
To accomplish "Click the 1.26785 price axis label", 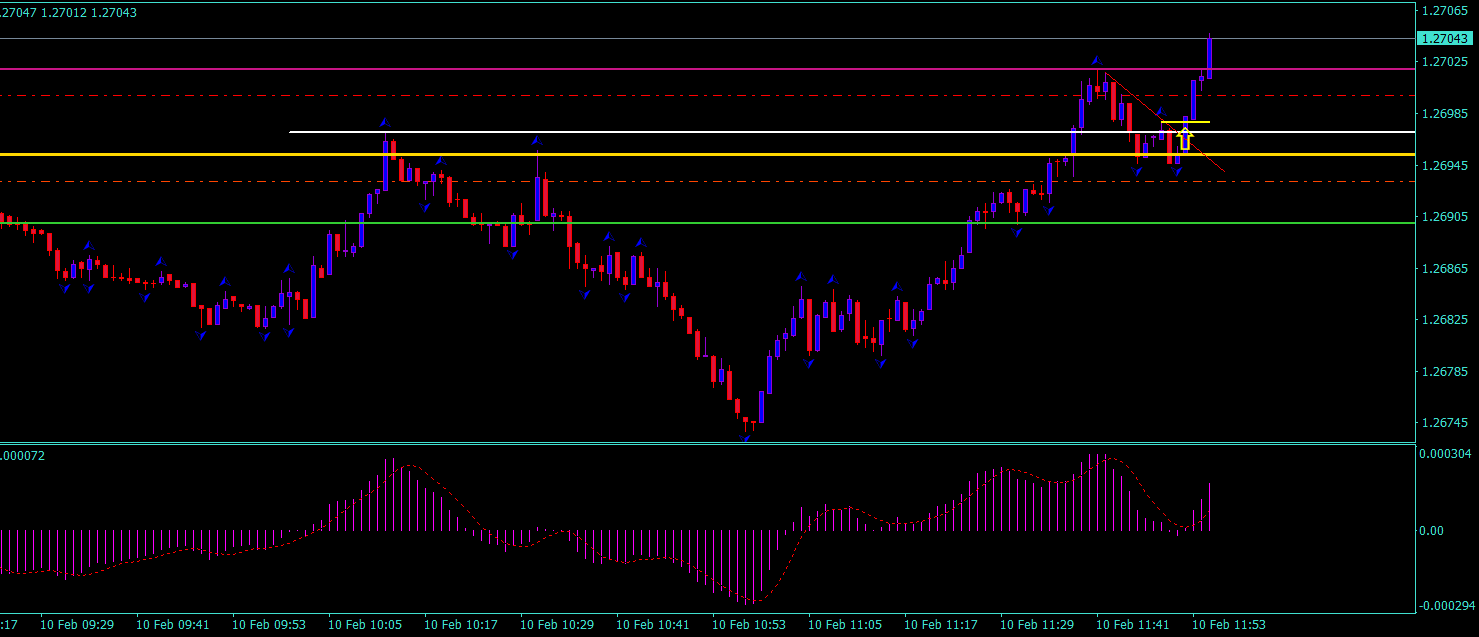I will tap(1443, 372).
